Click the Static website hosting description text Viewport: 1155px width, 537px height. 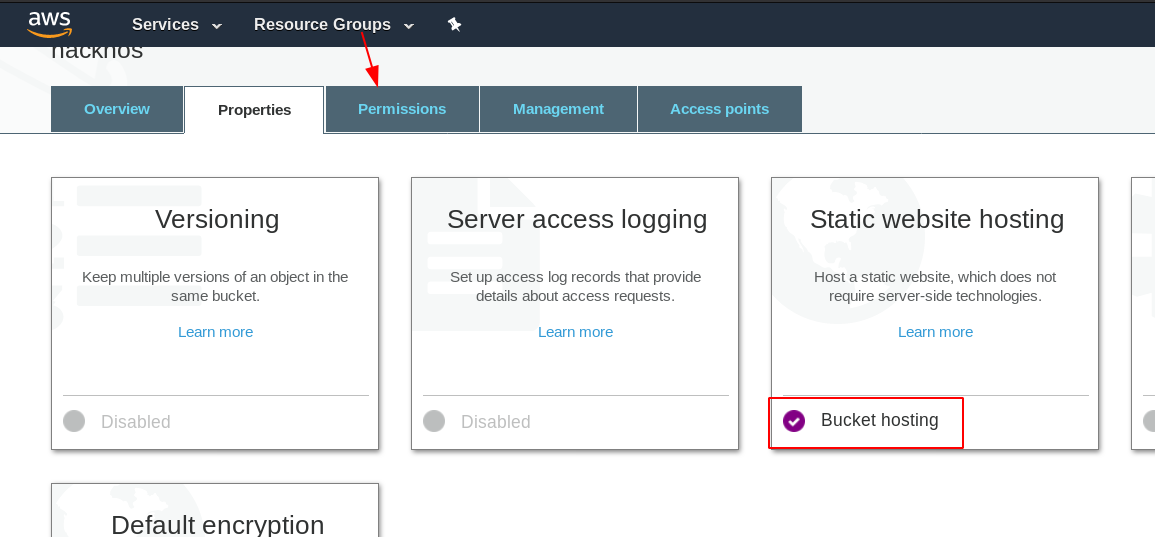click(935, 287)
